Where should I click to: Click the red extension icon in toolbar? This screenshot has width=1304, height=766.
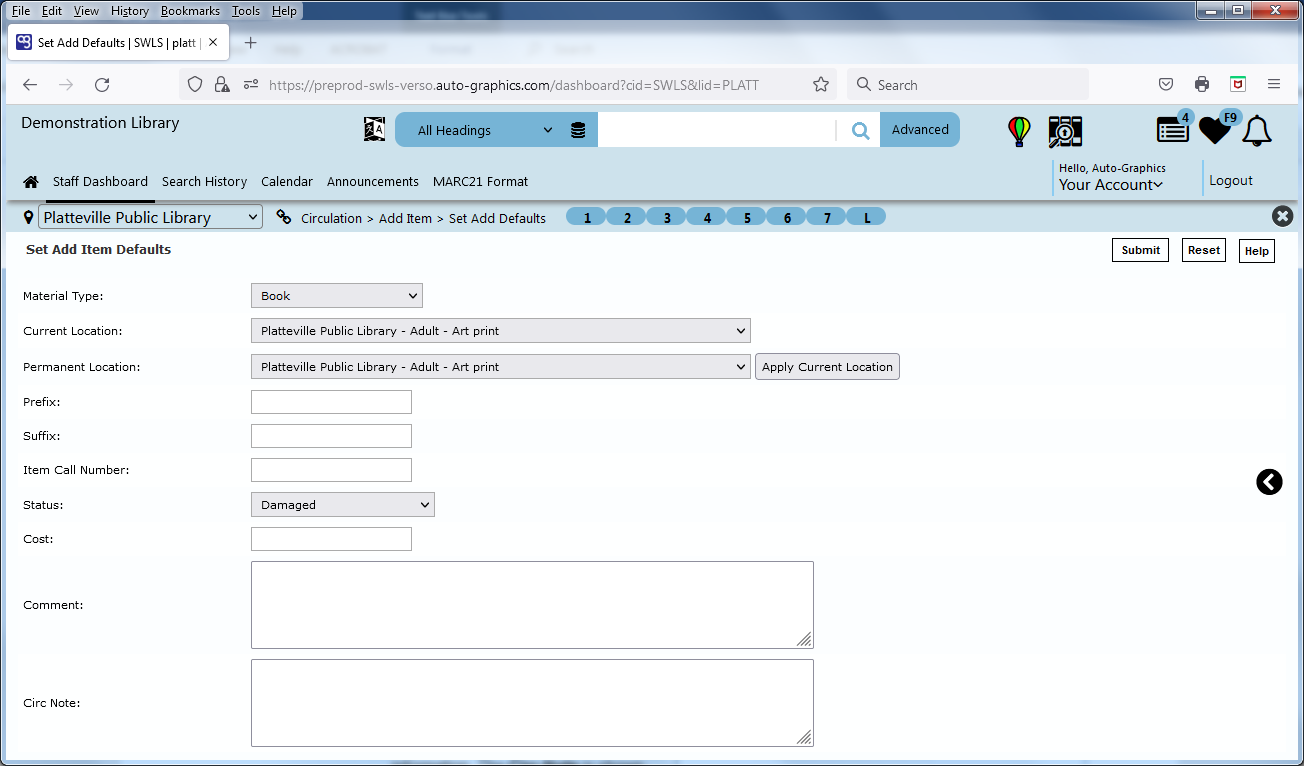point(1238,85)
